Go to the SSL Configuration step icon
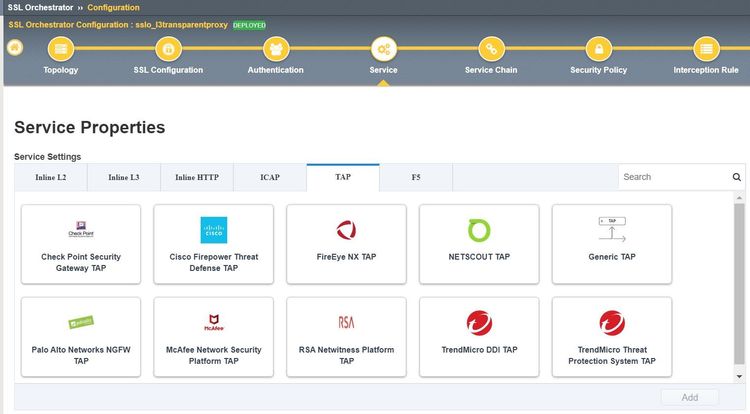 tap(168, 48)
